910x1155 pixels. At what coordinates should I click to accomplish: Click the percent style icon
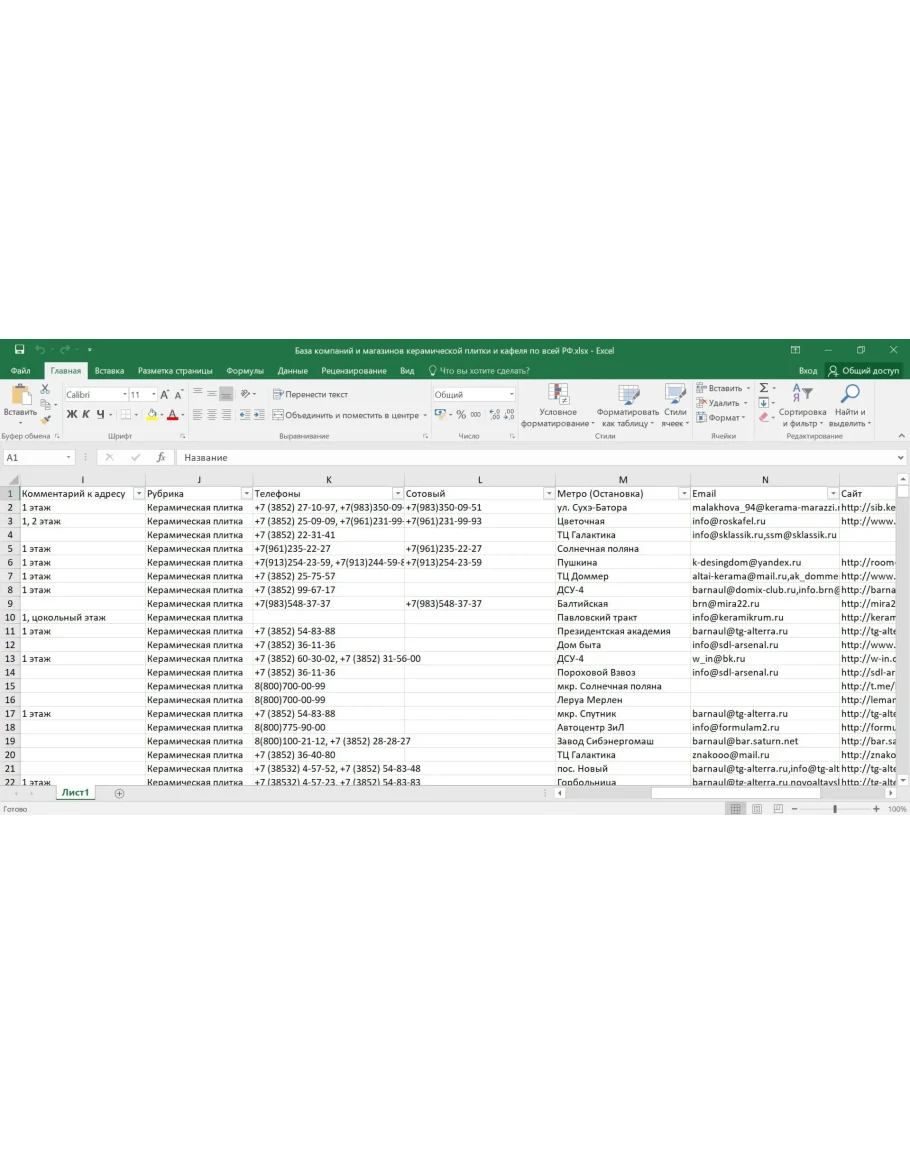click(x=461, y=415)
